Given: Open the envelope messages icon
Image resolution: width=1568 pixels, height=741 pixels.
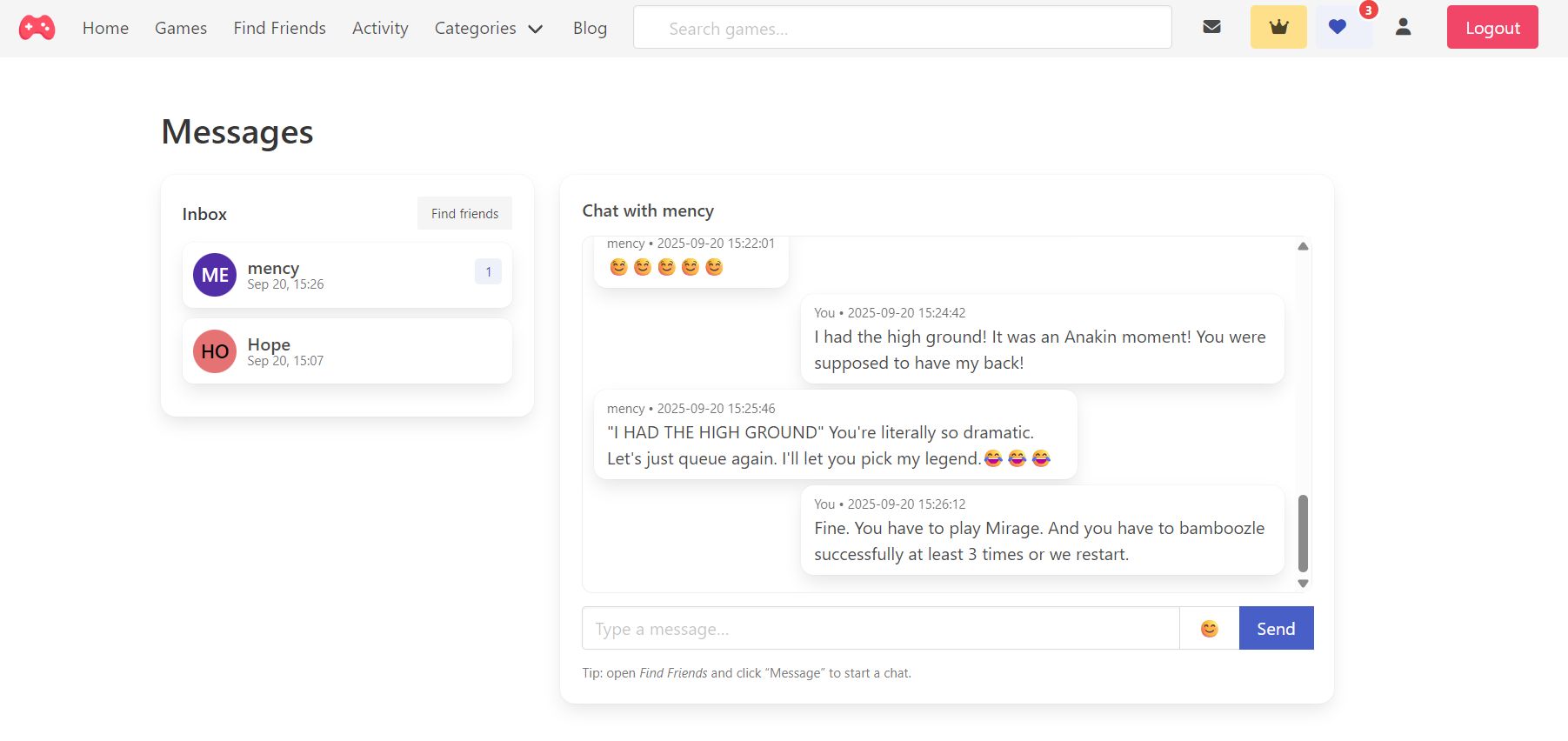Looking at the screenshot, I should [x=1211, y=27].
